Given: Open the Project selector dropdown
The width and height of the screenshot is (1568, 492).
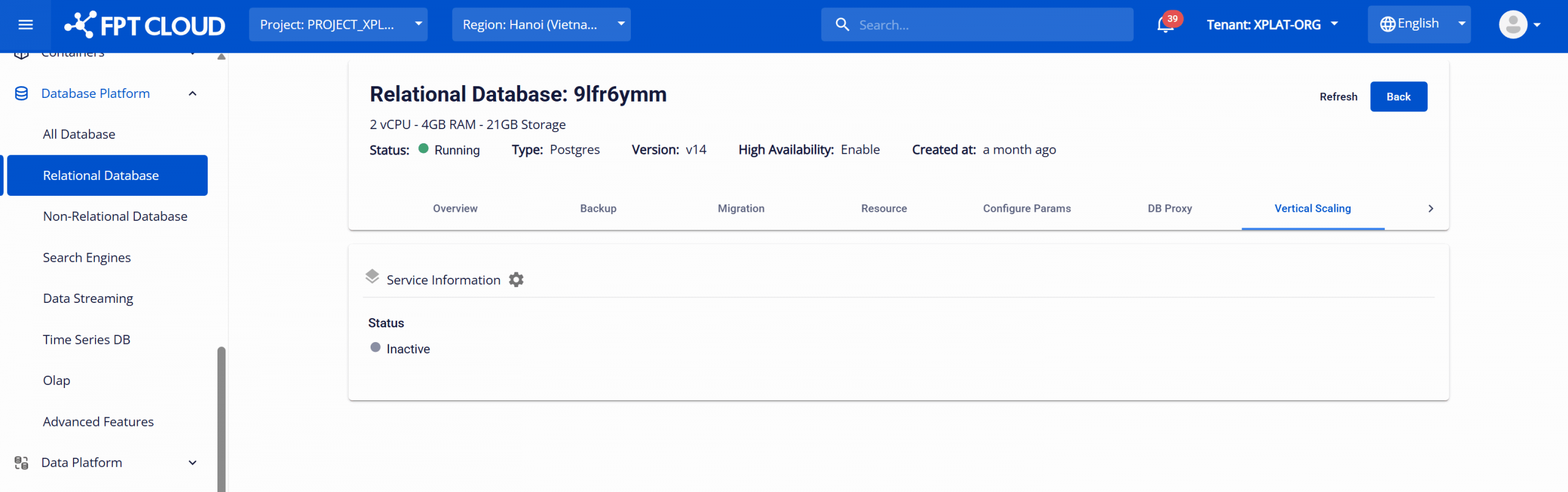Looking at the screenshot, I should pyautogui.click(x=338, y=24).
